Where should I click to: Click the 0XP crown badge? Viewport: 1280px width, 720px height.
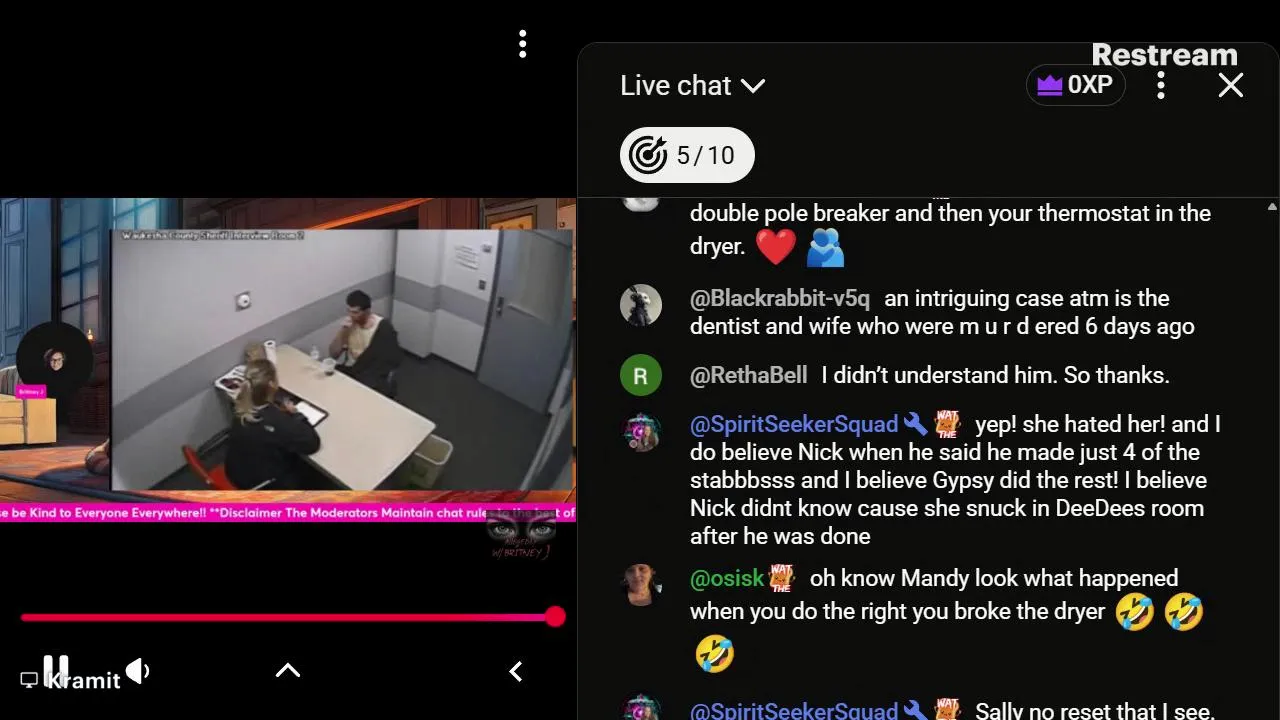coord(1075,85)
